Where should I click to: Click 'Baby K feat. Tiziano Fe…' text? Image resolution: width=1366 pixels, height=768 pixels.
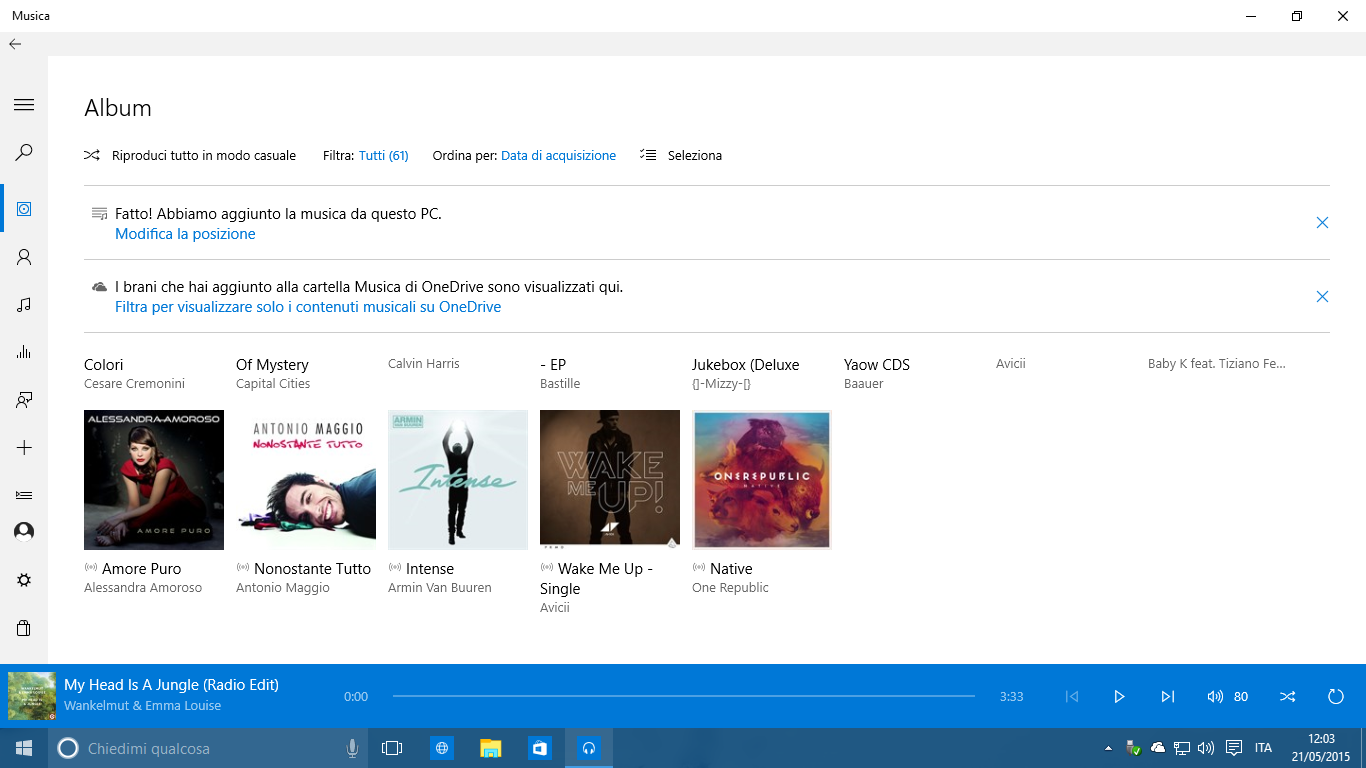click(x=1217, y=364)
